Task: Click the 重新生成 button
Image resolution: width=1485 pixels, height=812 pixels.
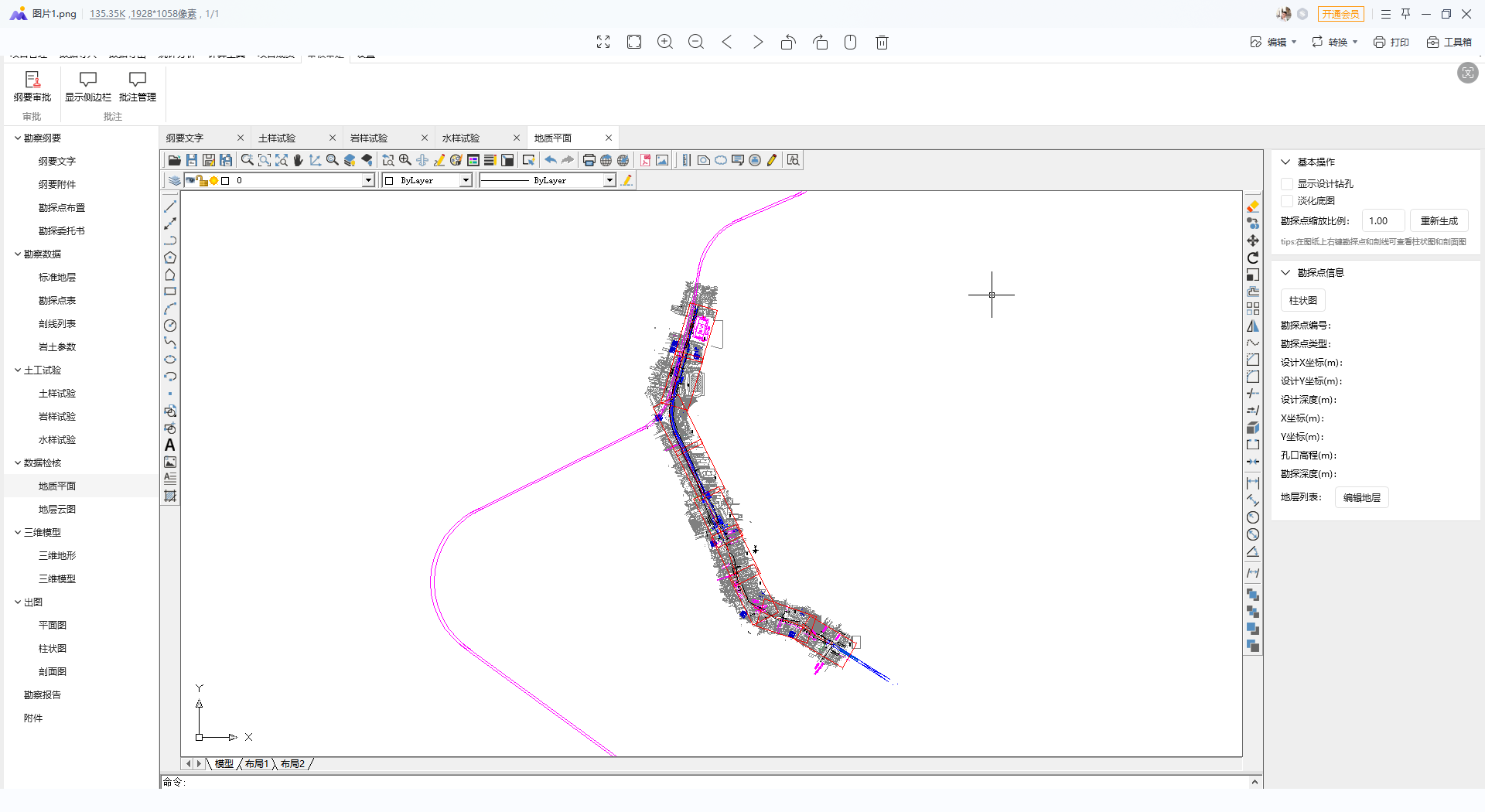Action: (1439, 221)
